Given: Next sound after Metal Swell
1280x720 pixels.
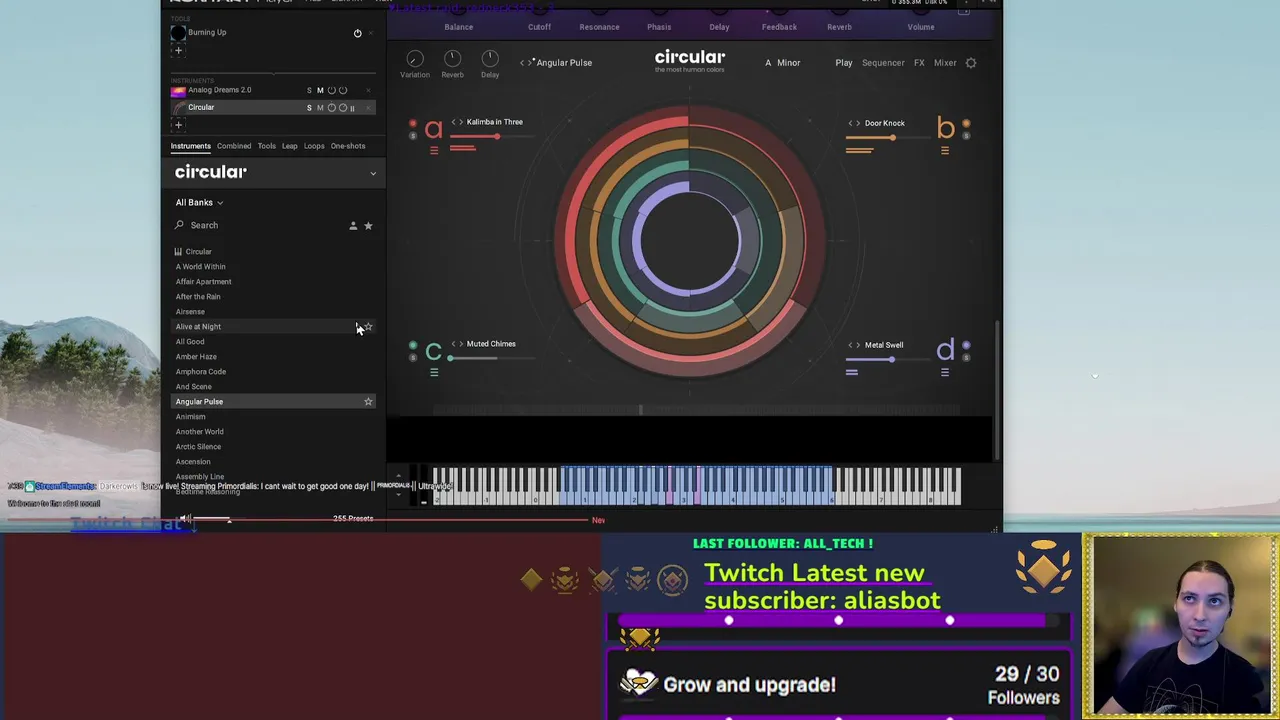Looking at the screenshot, I should [x=858, y=346].
